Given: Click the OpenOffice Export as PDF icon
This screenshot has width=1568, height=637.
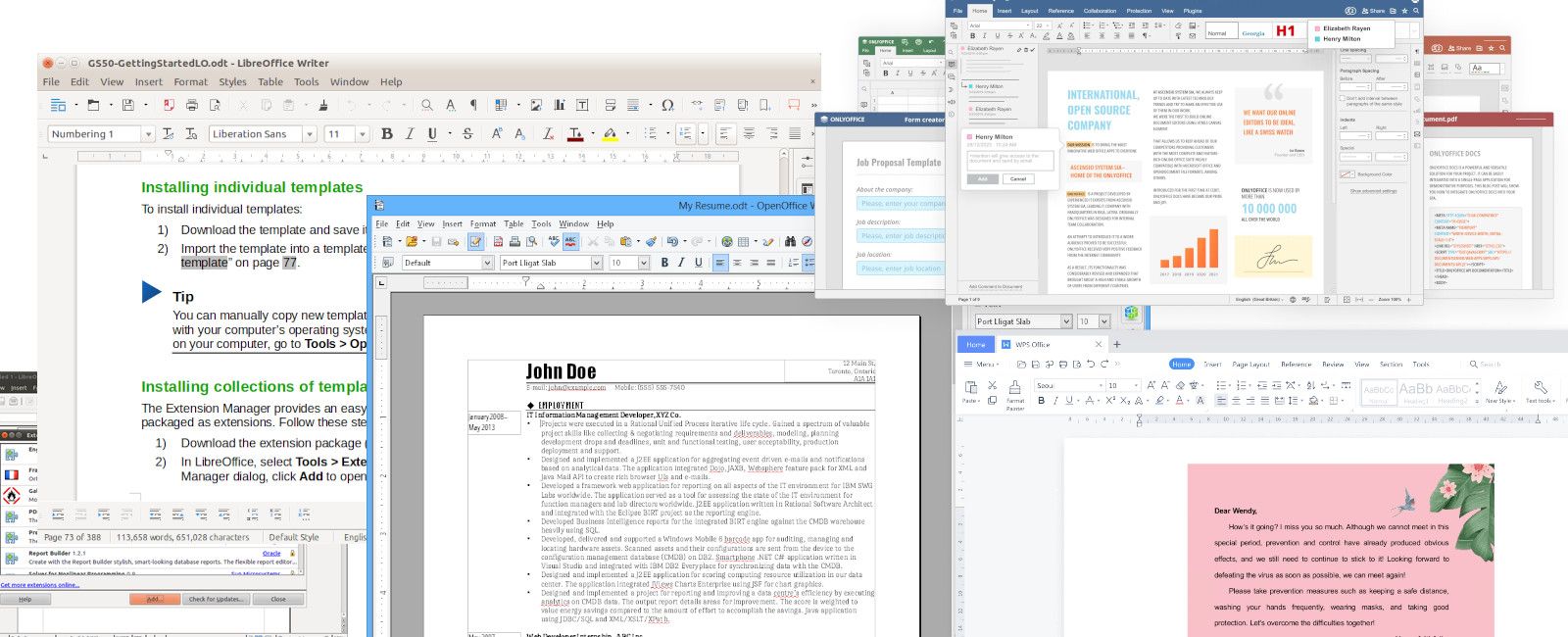Looking at the screenshot, I should pos(499,241).
